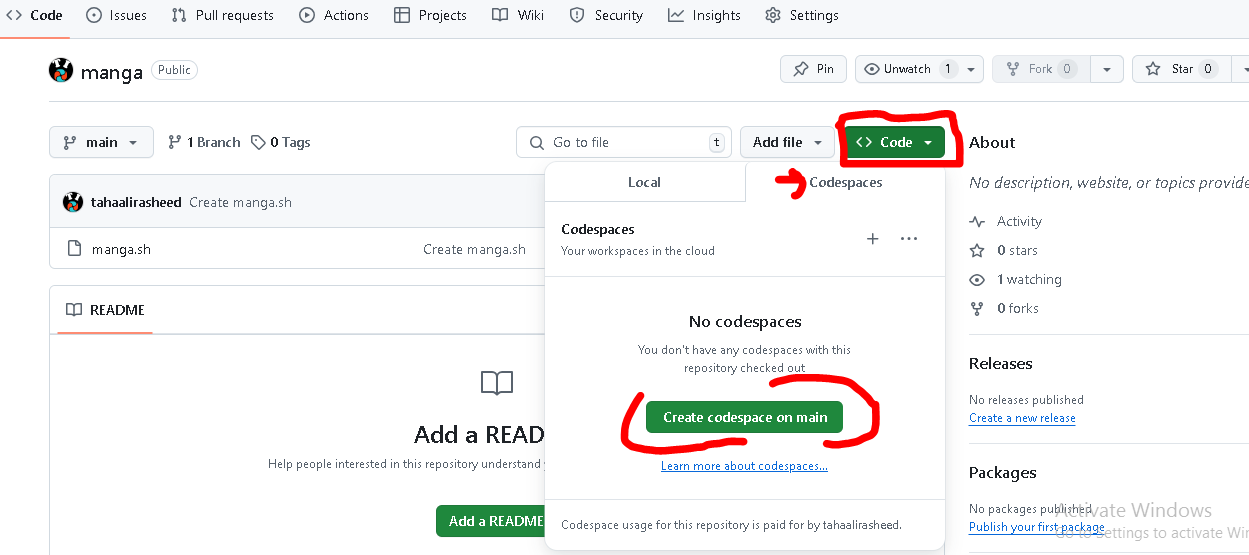Click the About heading
Image resolution: width=1249 pixels, height=555 pixels.
click(992, 142)
